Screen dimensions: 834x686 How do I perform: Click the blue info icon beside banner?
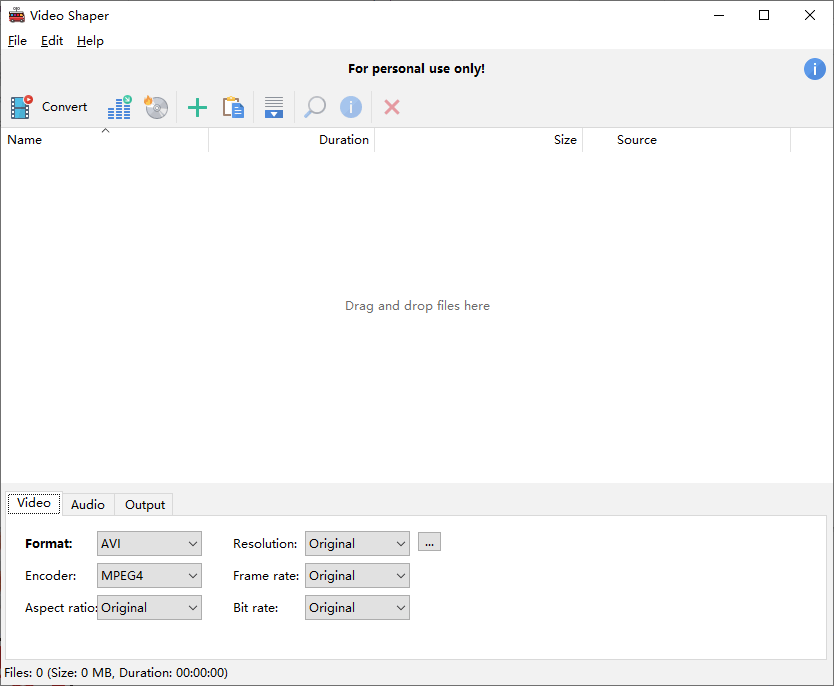(814, 69)
